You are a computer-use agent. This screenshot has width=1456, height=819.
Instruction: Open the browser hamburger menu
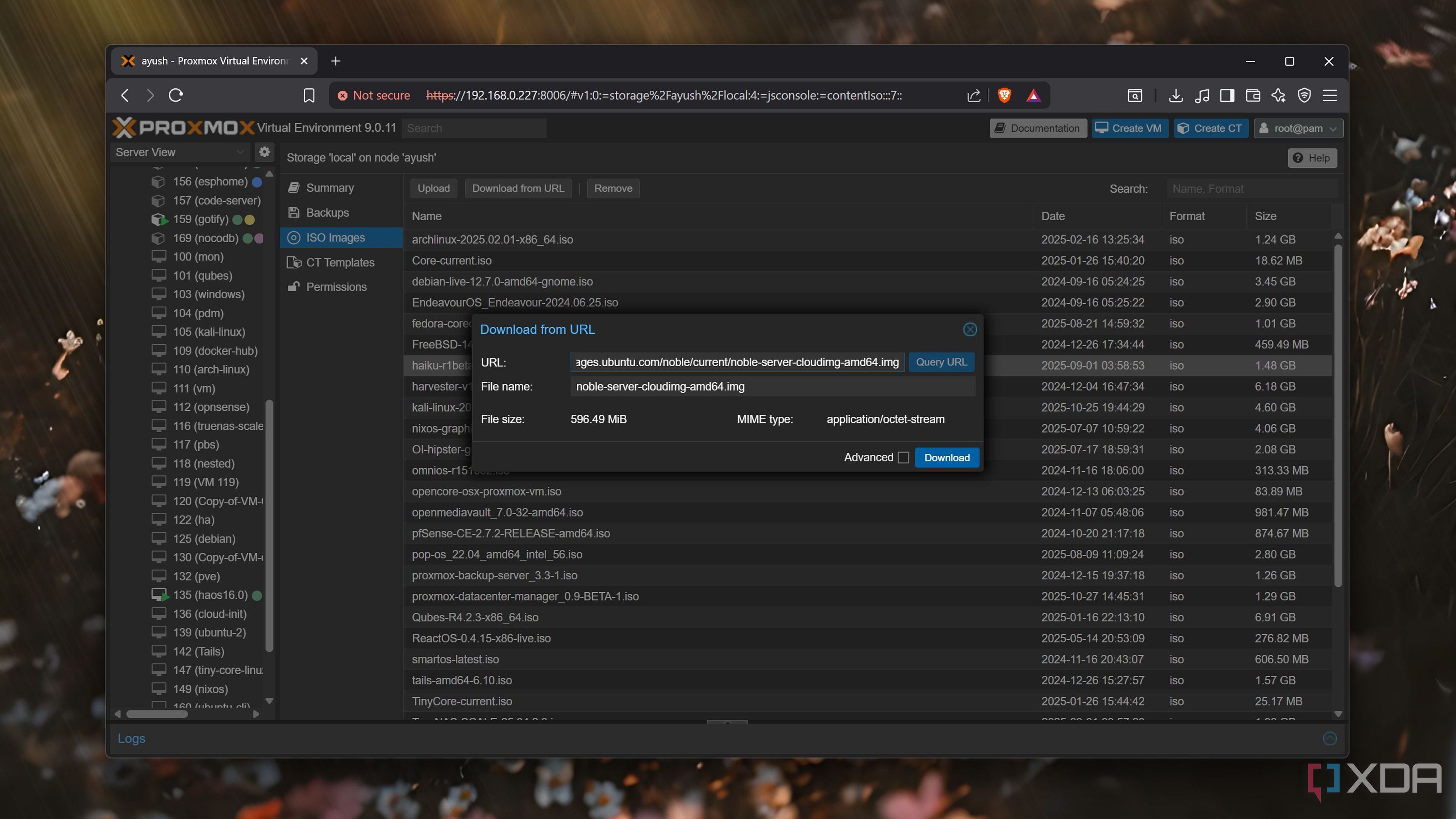click(x=1329, y=95)
